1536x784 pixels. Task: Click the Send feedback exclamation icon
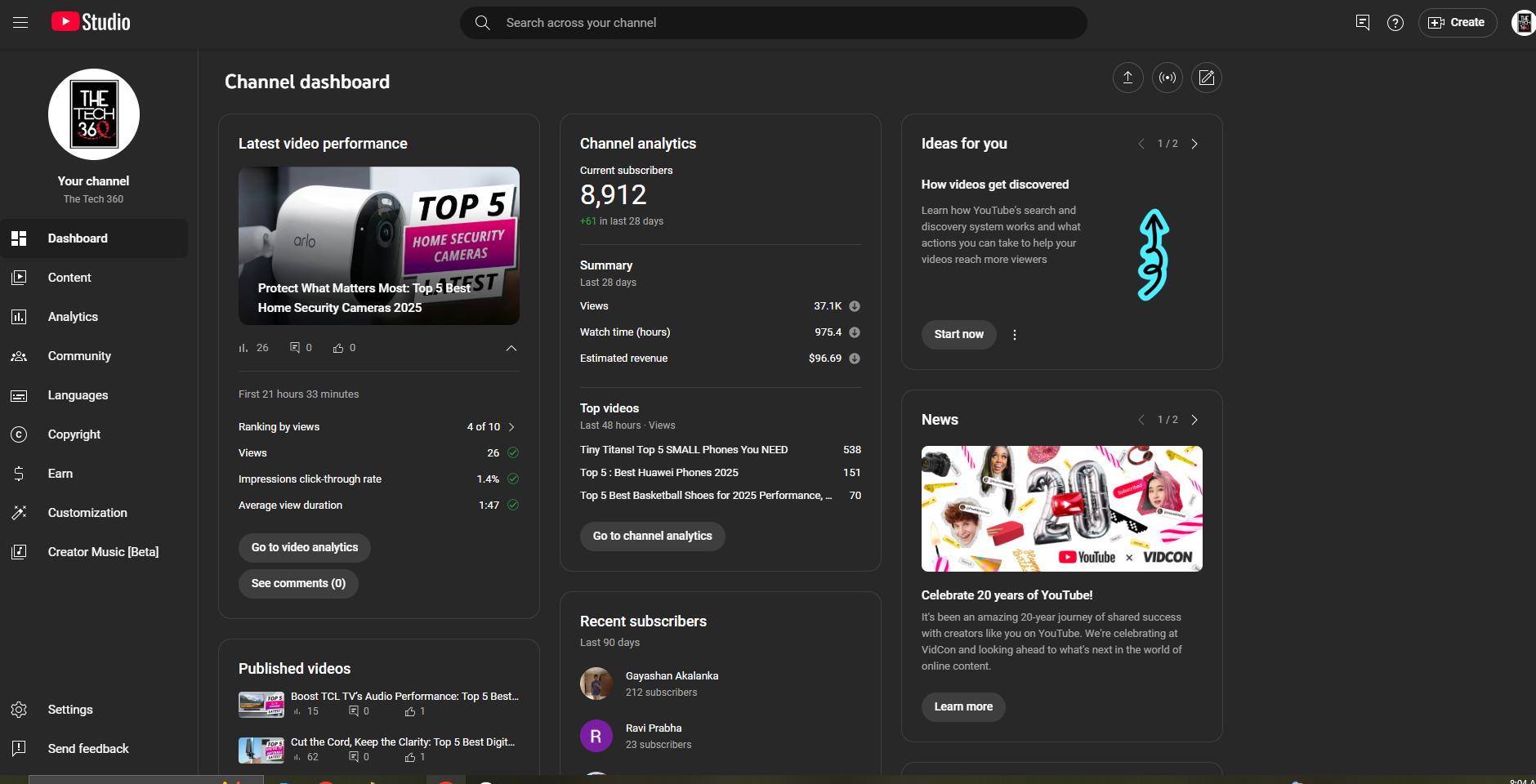pos(19,748)
